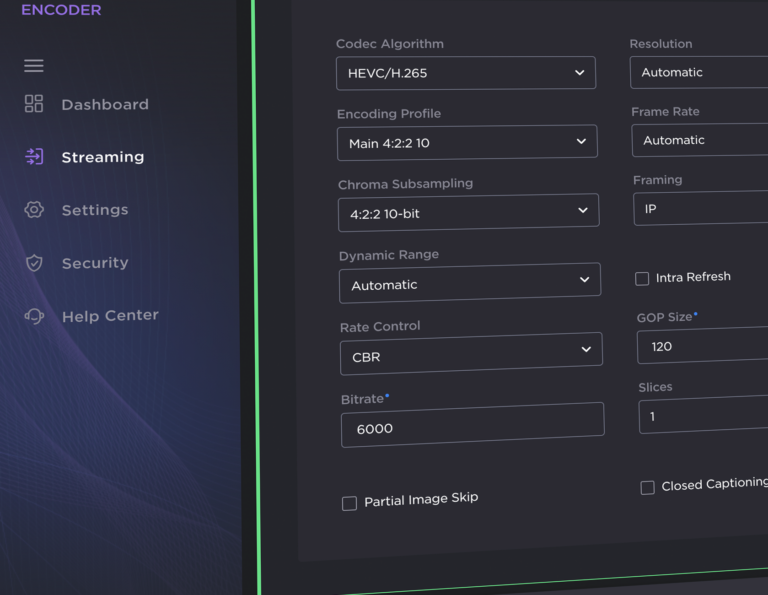Click the Security shield icon

point(34,263)
